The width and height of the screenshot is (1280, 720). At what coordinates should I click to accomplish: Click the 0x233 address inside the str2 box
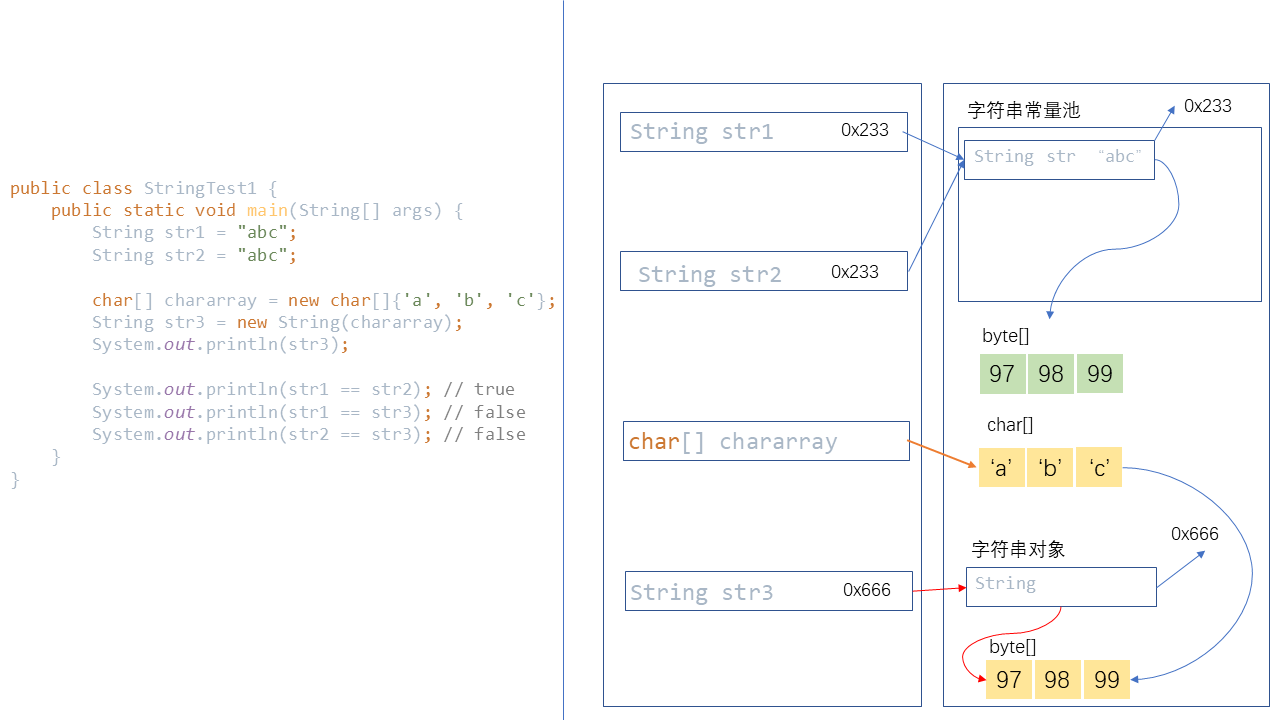tap(855, 272)
